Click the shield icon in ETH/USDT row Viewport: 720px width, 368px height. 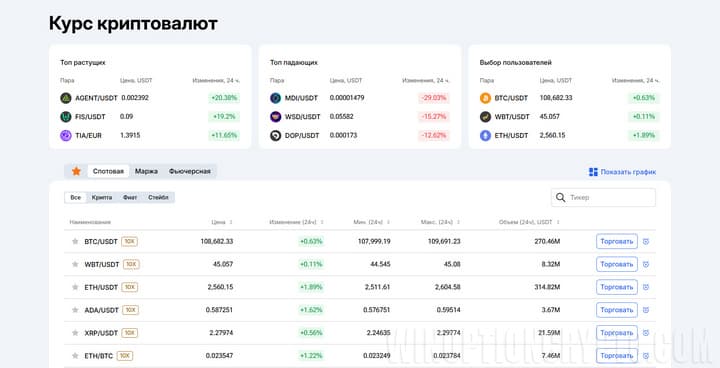[646, 287]
